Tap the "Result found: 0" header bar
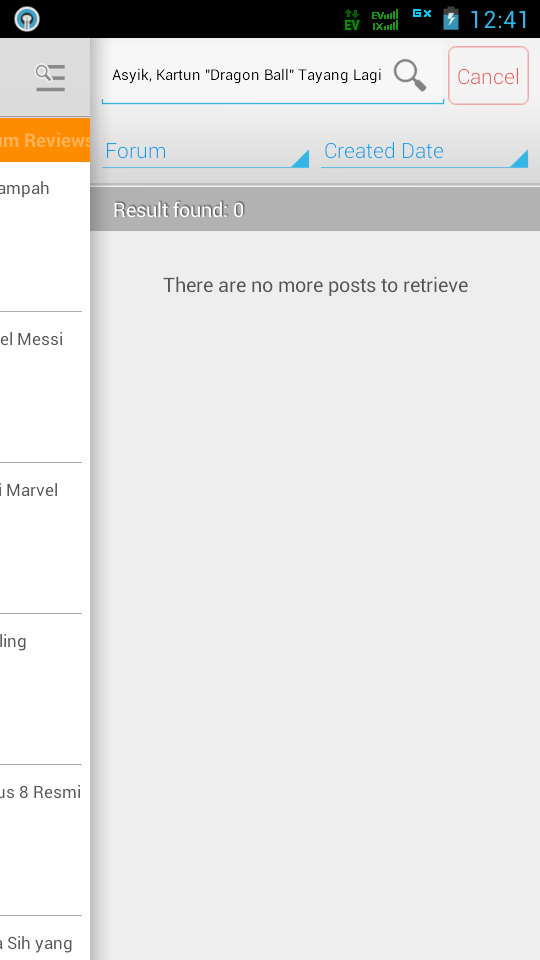This screenshot has width=540, height=960. pos(315,209)
